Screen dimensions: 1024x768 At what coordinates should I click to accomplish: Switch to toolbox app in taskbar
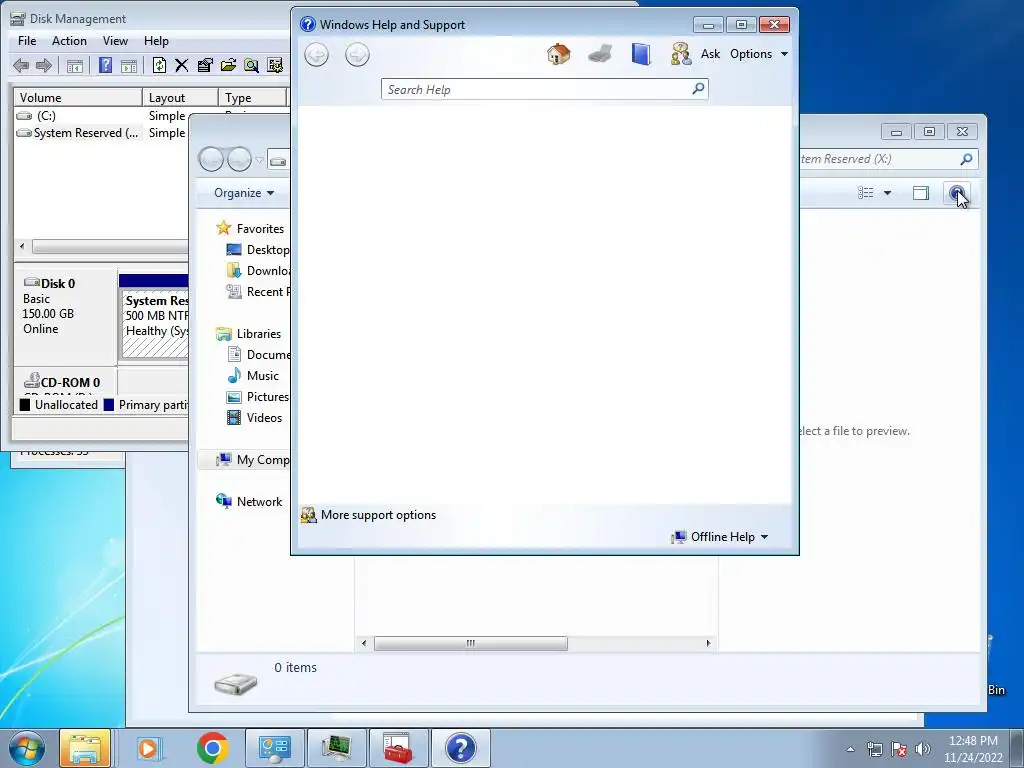[x=398, y=748]
